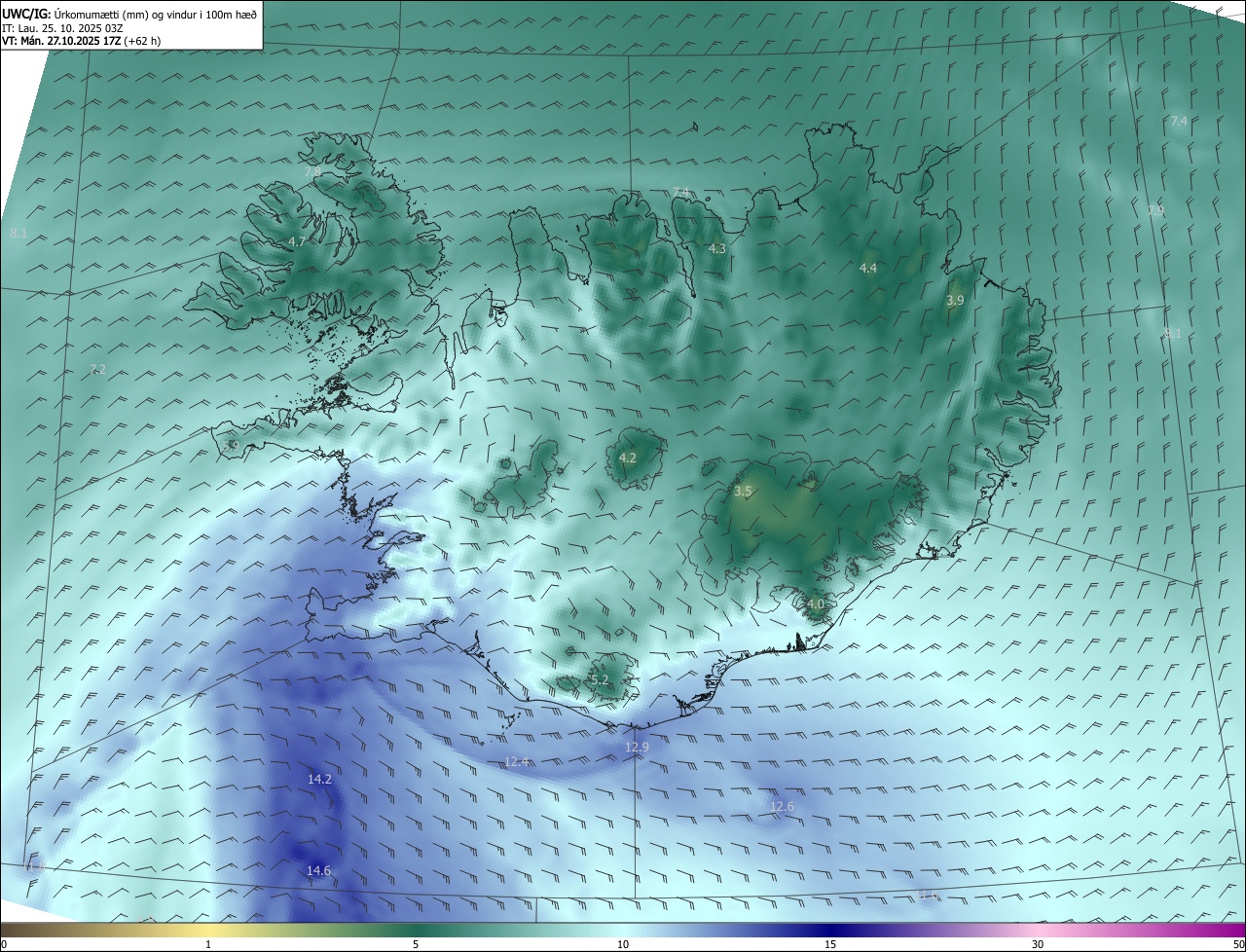The height and width of the screenshot is (952, 1246).
Task: Click the 3.5 value label on the glacier
Action: tap(743, 492)
